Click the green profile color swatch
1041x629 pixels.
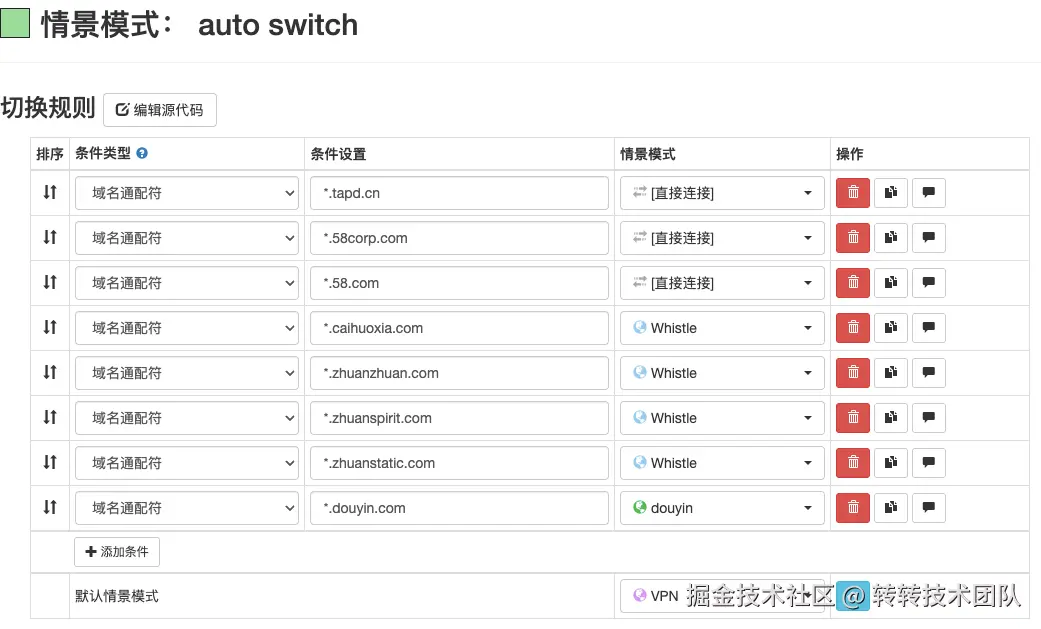pyautogui.click(x=15, y=23)
